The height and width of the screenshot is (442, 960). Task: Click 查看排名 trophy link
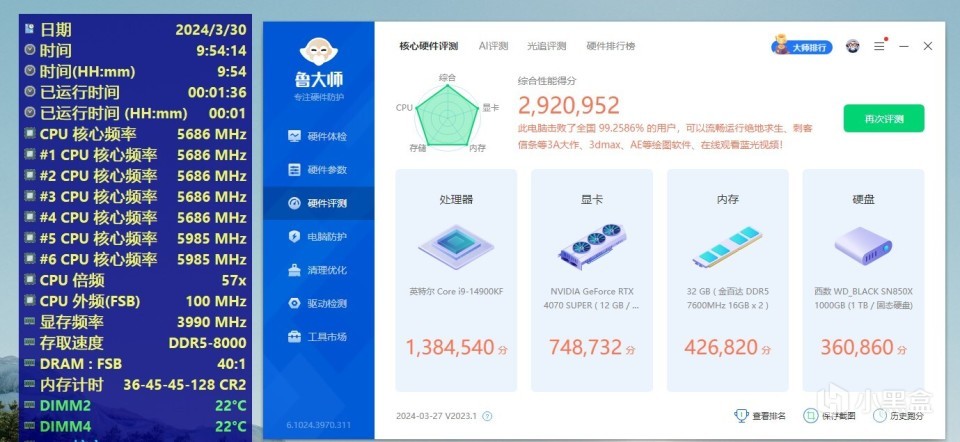point(760,416)
